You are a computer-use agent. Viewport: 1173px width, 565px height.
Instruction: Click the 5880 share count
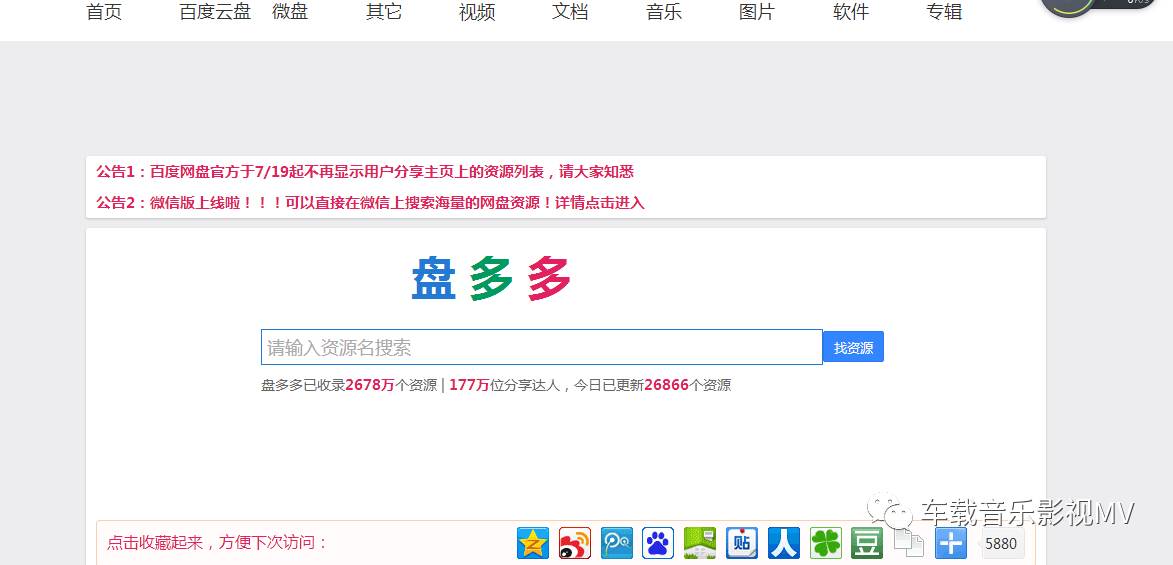[1000, 543]
